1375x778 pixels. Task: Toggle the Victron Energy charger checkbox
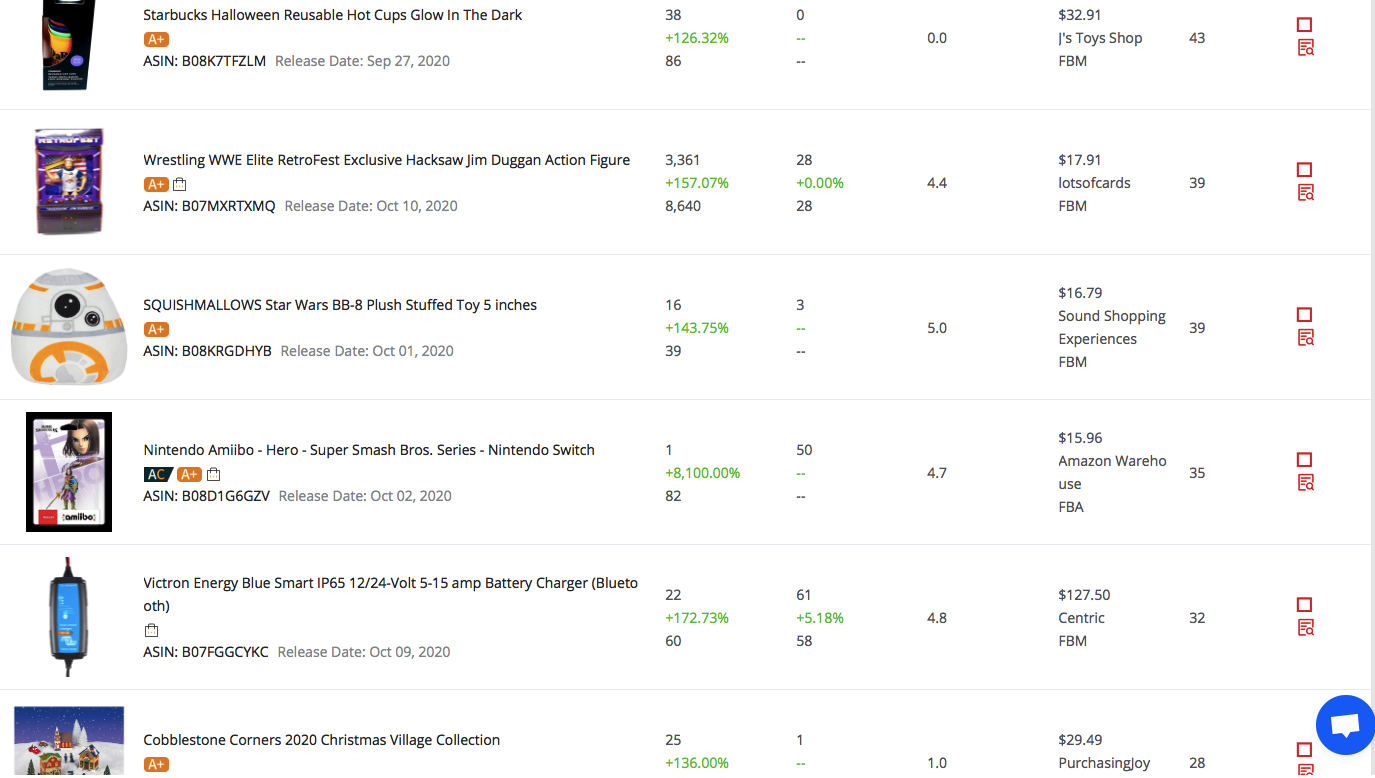click(1304, 605)
